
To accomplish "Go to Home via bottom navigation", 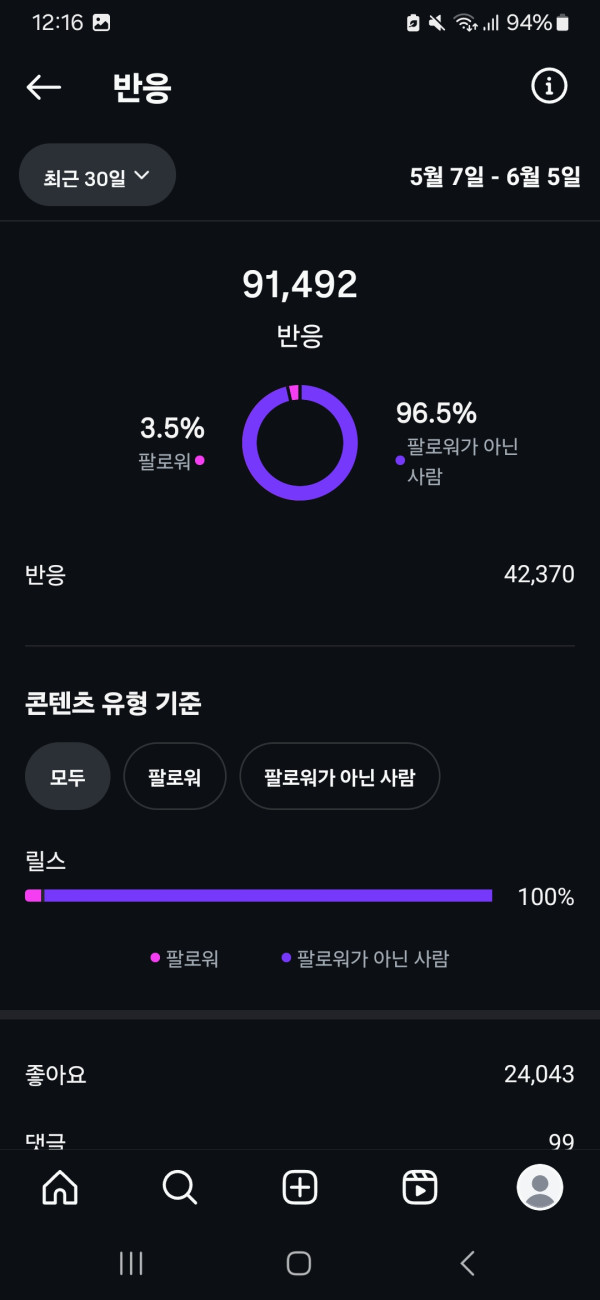I will pyautogui.click(x=60, y=1187).
